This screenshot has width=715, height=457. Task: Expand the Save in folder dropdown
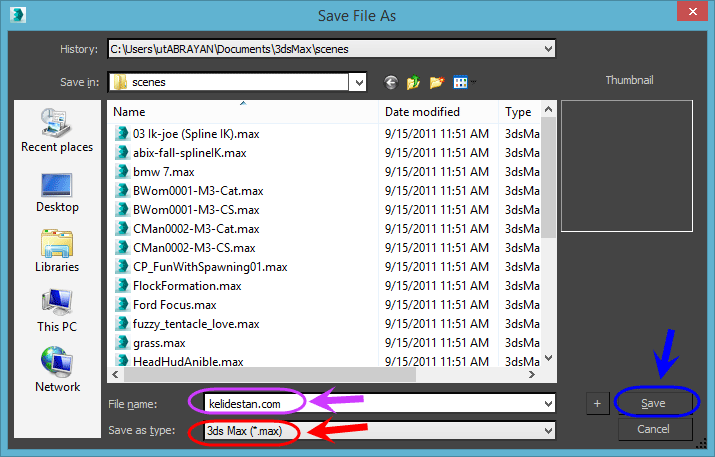[359, 83]
